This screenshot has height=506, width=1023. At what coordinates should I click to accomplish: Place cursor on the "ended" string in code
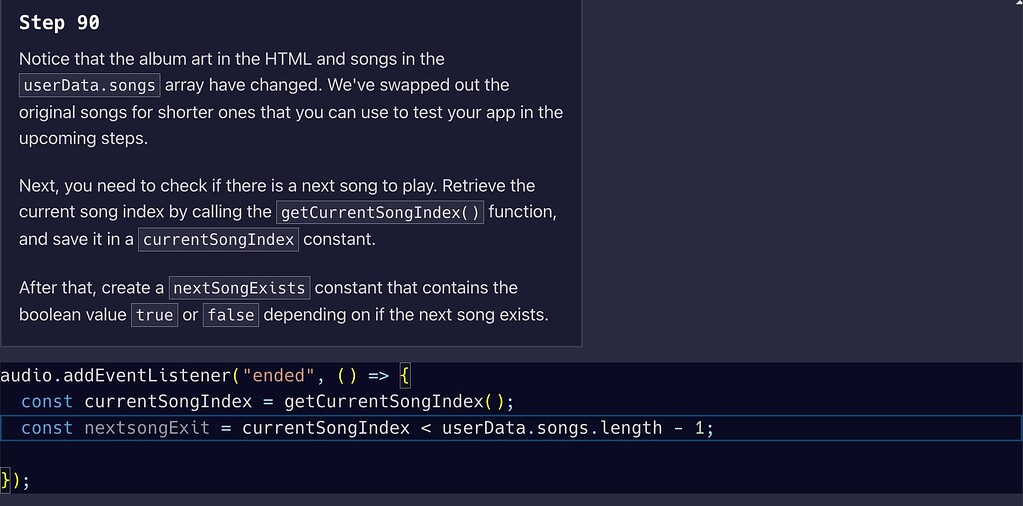279,376
